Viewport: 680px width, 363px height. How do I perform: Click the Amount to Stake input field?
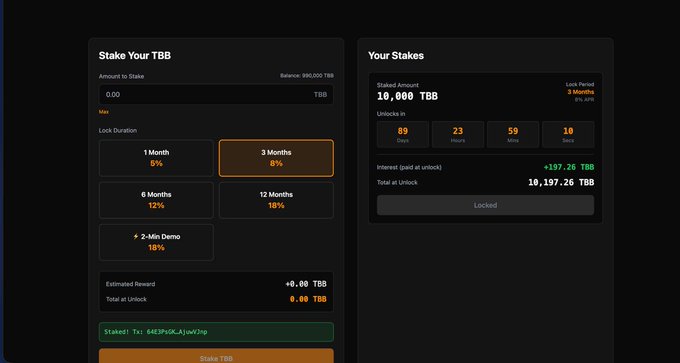click(216, 94)
